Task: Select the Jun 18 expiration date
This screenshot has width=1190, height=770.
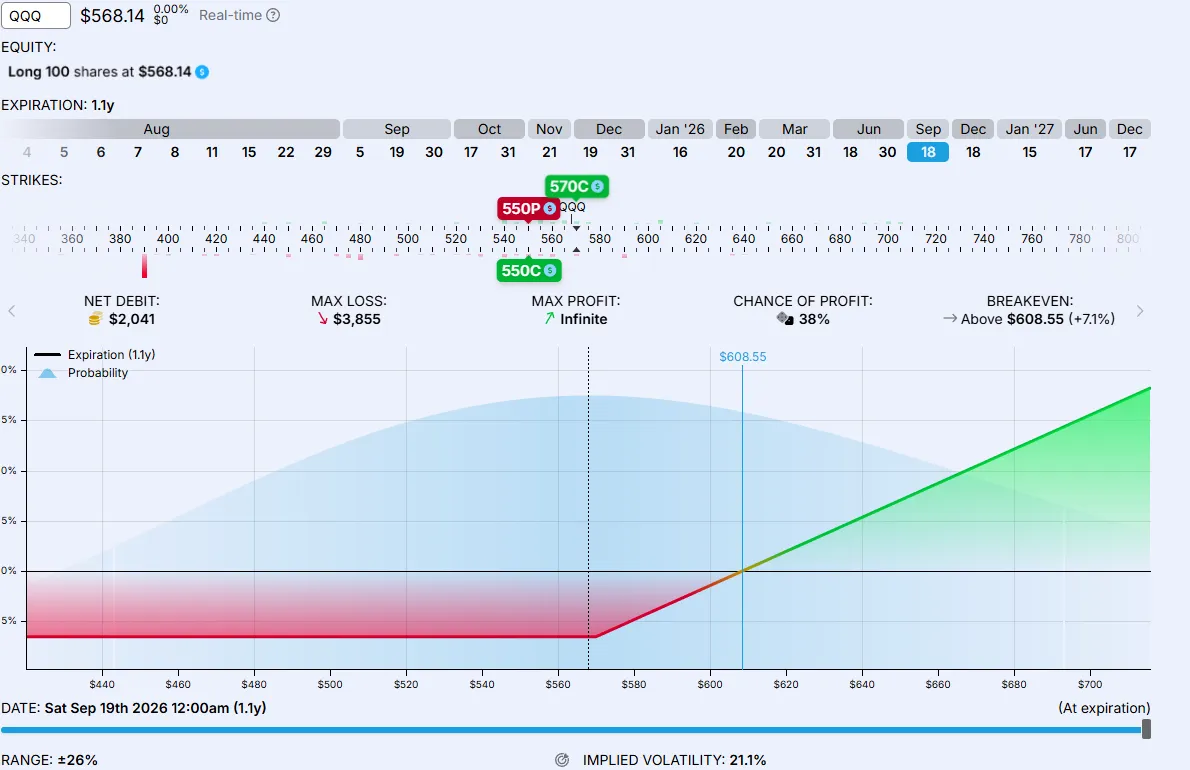Action: pos(850,152)
